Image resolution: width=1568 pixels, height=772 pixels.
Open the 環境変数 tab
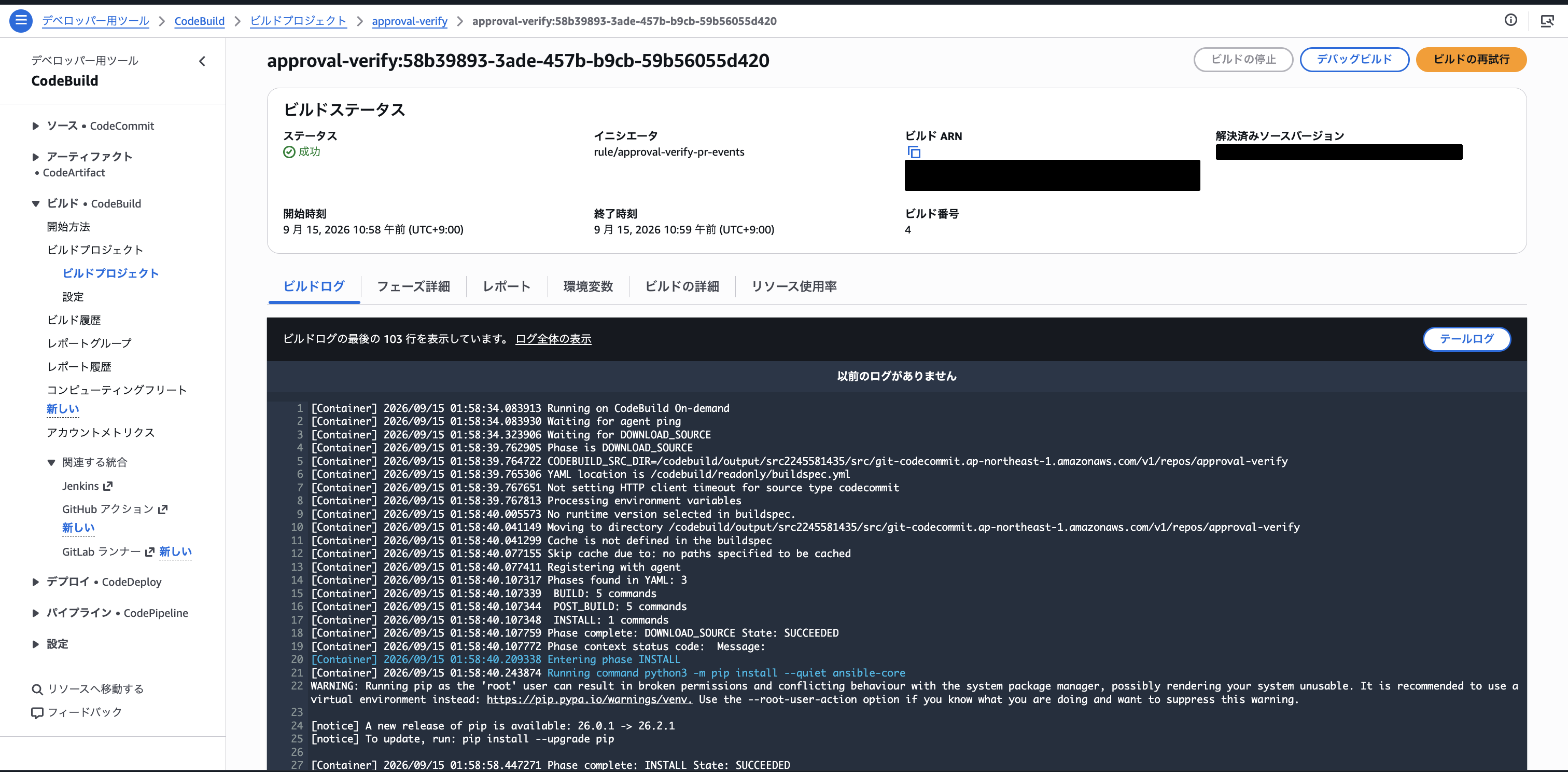pos(588,286)
